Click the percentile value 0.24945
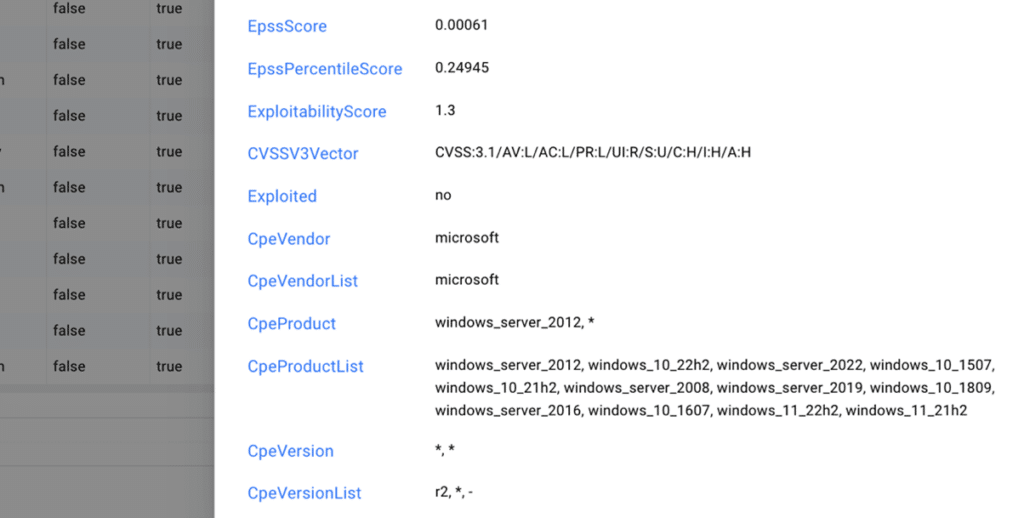1024x518 pixels. 462,68
